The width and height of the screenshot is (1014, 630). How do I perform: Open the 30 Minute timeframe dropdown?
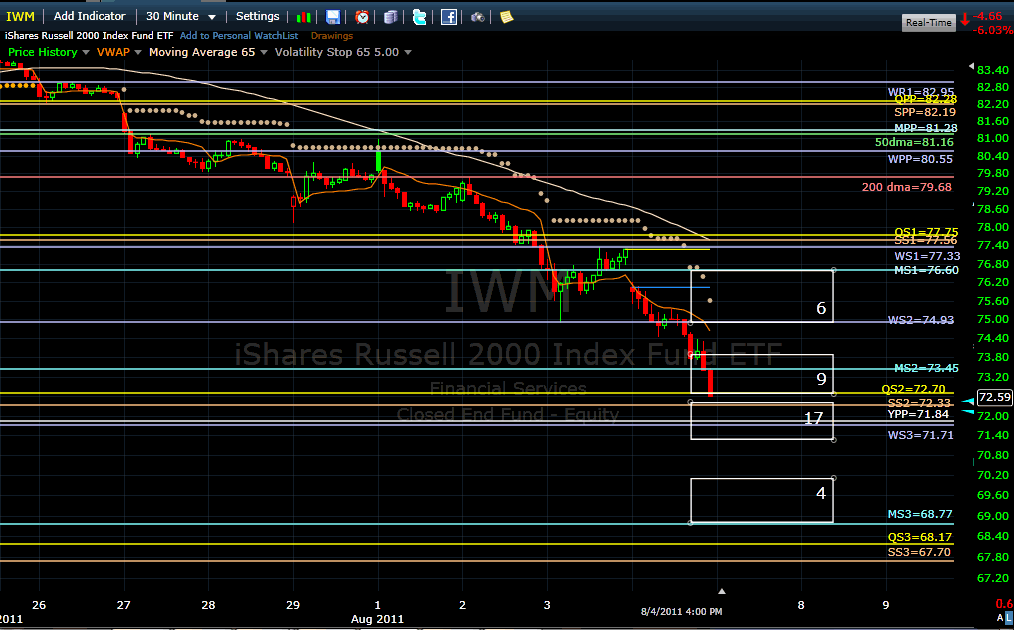[x=180, y=16]
